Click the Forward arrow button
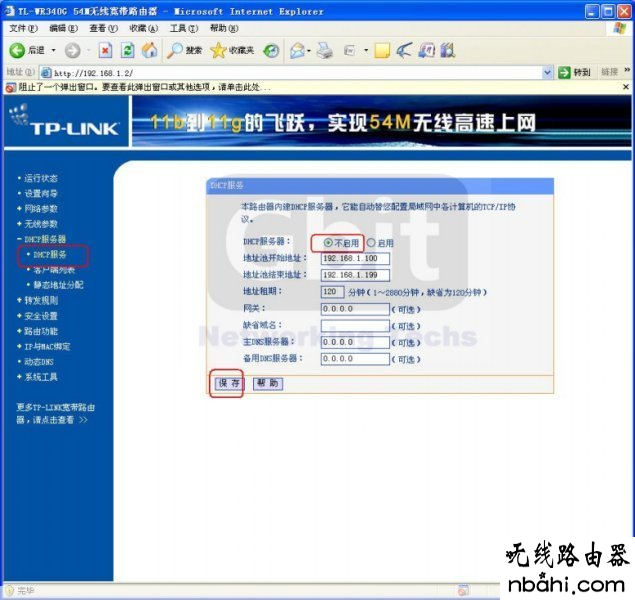Screen dimensions: 635x600 [x=72, y=50]
